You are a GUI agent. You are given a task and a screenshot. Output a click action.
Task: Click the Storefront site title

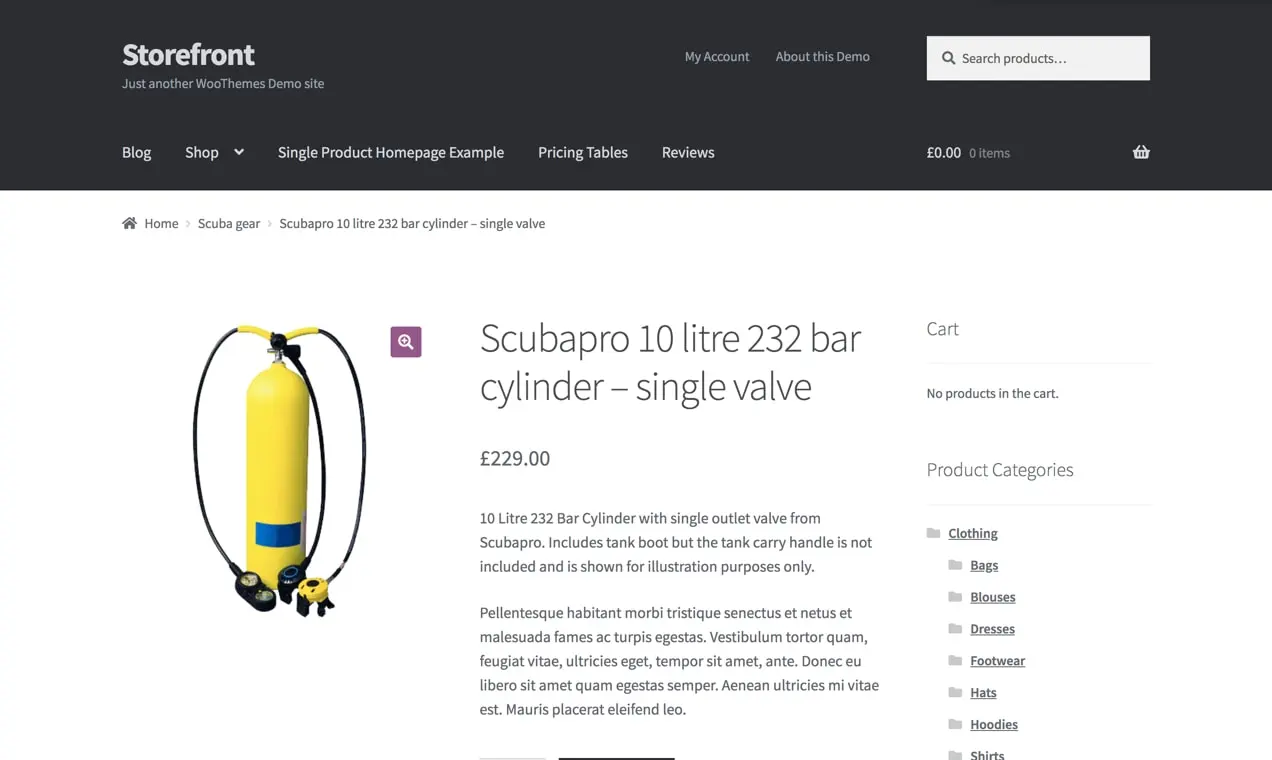[x=188, y=54]
